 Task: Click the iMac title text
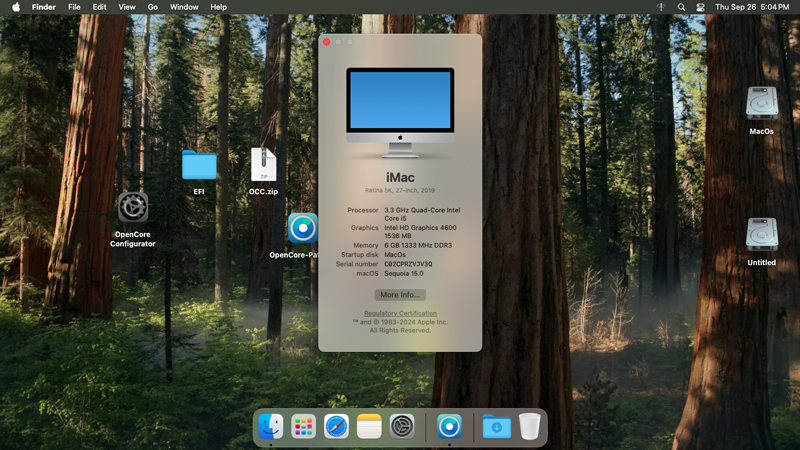(x=400, y=178)
